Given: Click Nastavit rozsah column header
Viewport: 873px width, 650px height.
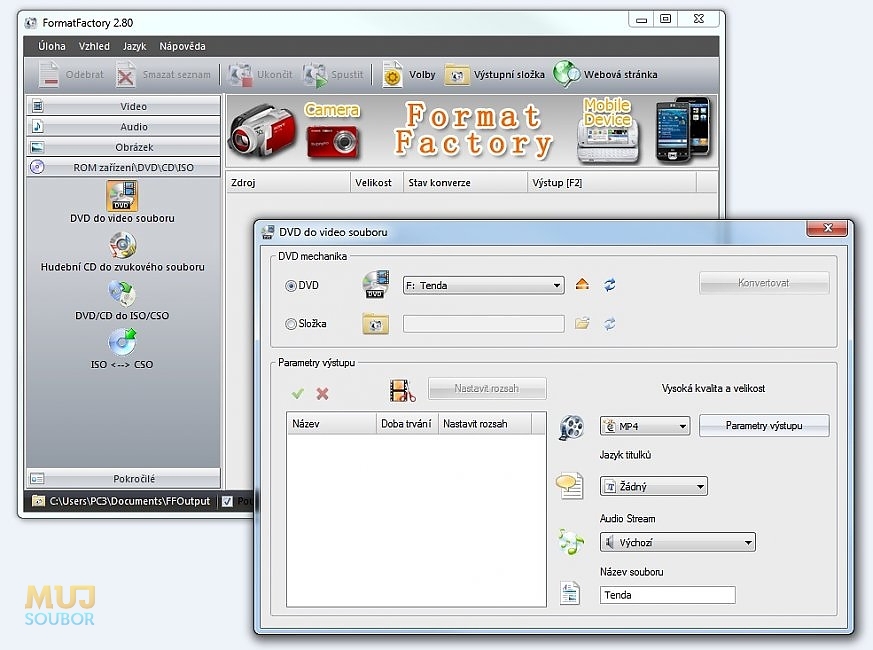Looking at the screenshot, I should [x=485, y=423].
